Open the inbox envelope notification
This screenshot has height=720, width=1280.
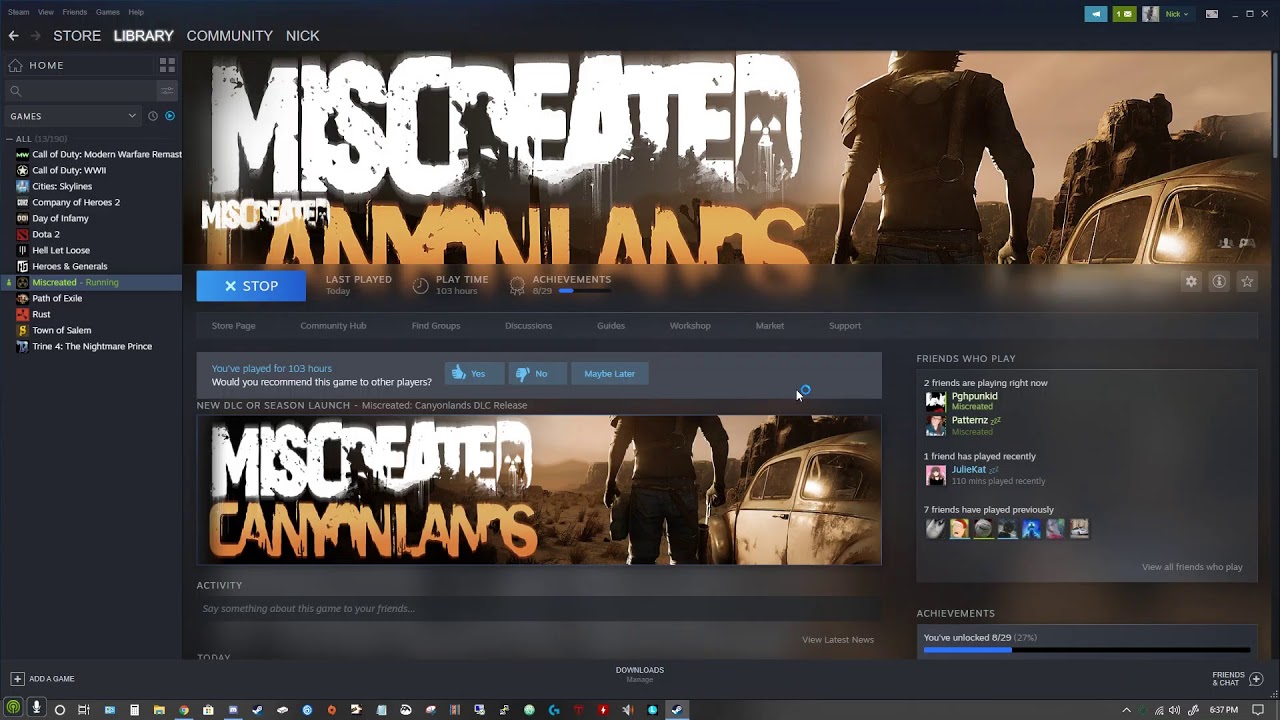click(x=1125, y=14)
